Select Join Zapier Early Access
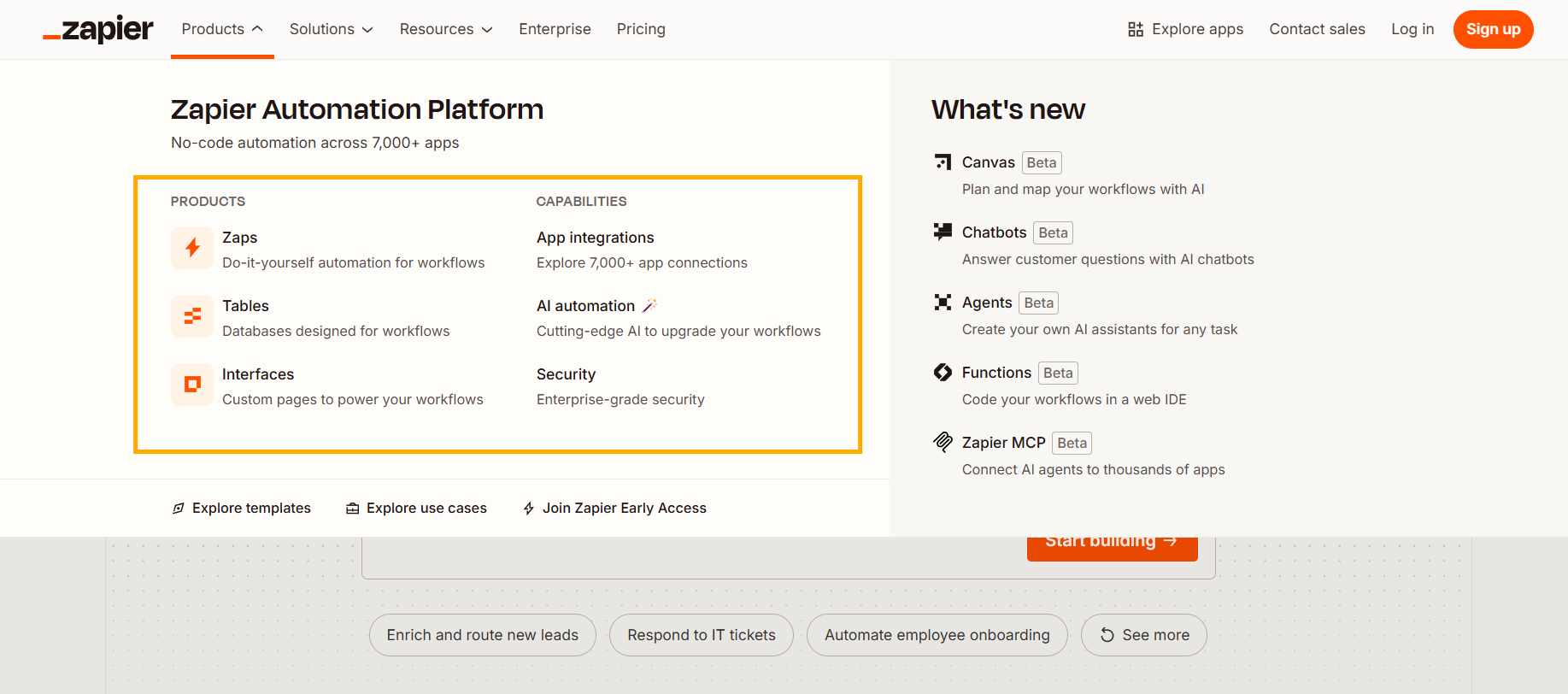The height and width of the screenshot is (694, 1568). 615,508
